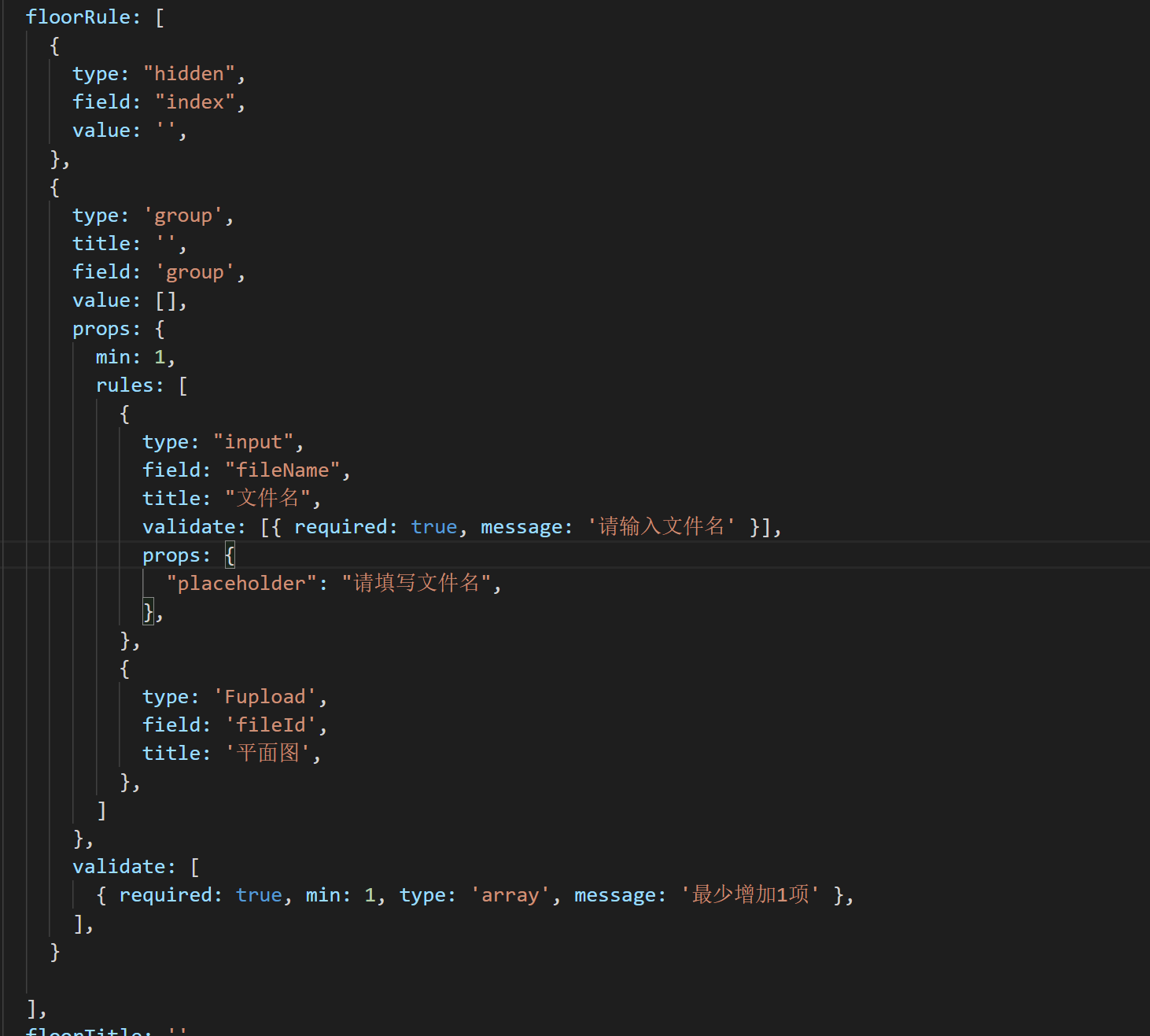Click the first true keyword in validate
Screen dimensions: 1150x1036
coord(433,525)
